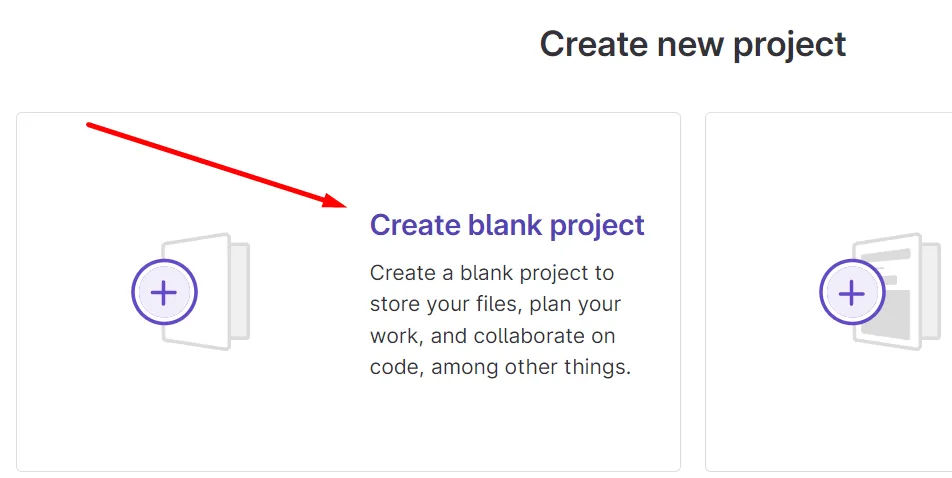Click the blank project description paragraph
This screenshot has height=478, width=952.
pyautogui.click(x=500, y=320)
